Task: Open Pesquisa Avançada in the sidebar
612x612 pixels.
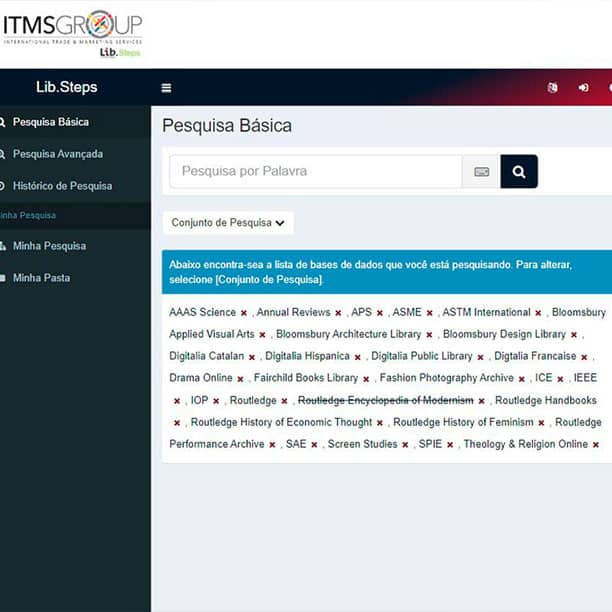Action: click(57, 154)
